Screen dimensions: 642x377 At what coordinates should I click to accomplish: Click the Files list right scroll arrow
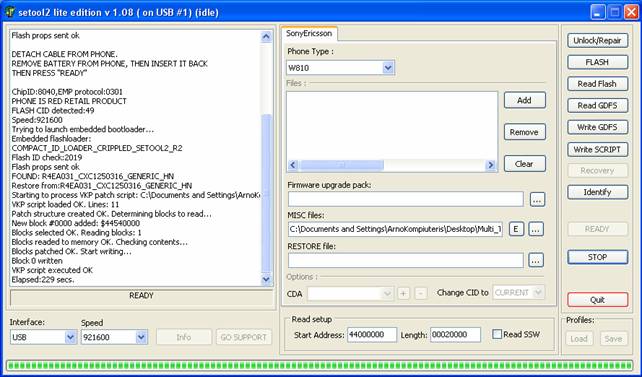coord(490,165)
